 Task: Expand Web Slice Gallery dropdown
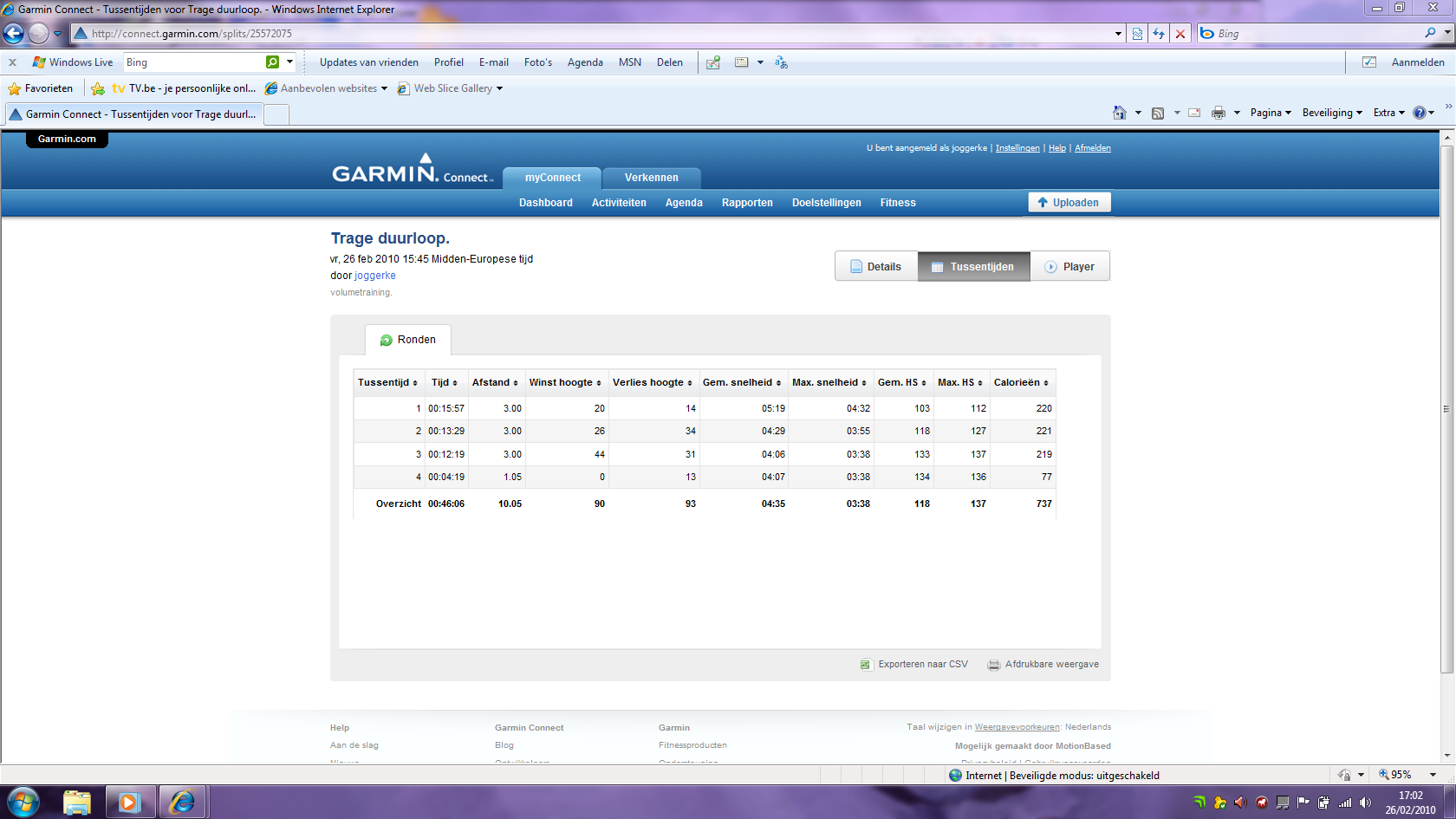click(499, 88)
